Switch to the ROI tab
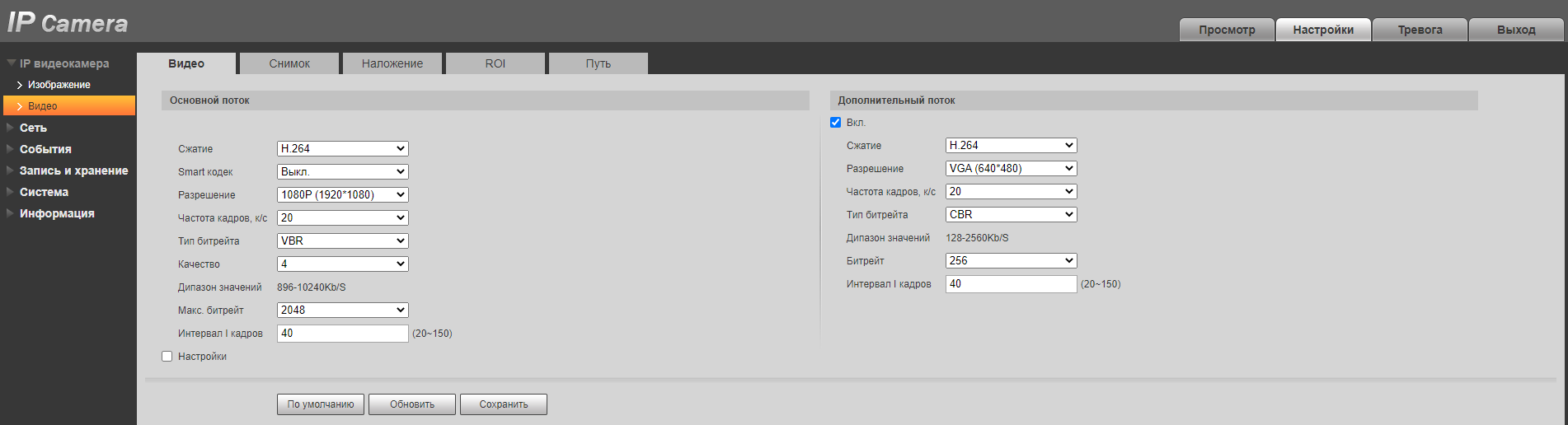Screen dimensions: 1568x425 tap(495, 63)
